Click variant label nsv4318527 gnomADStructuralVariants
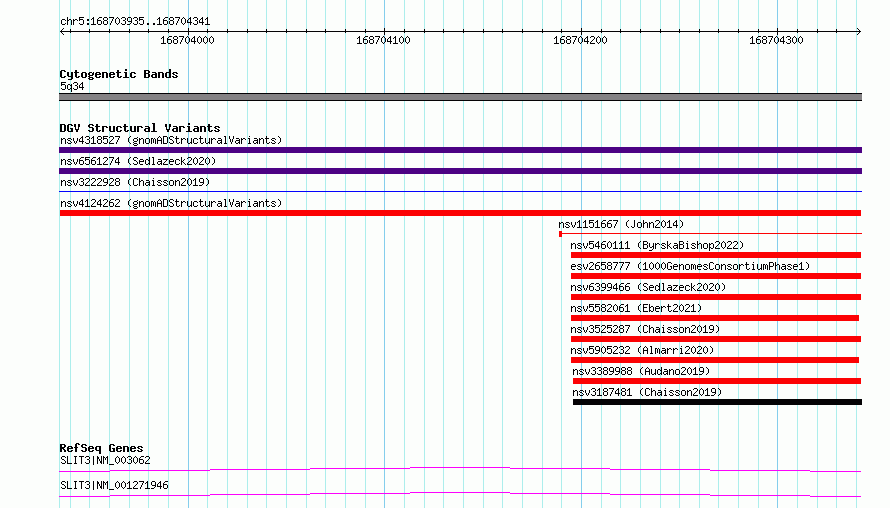The image size is (890, 508). [x=171, y=140]
